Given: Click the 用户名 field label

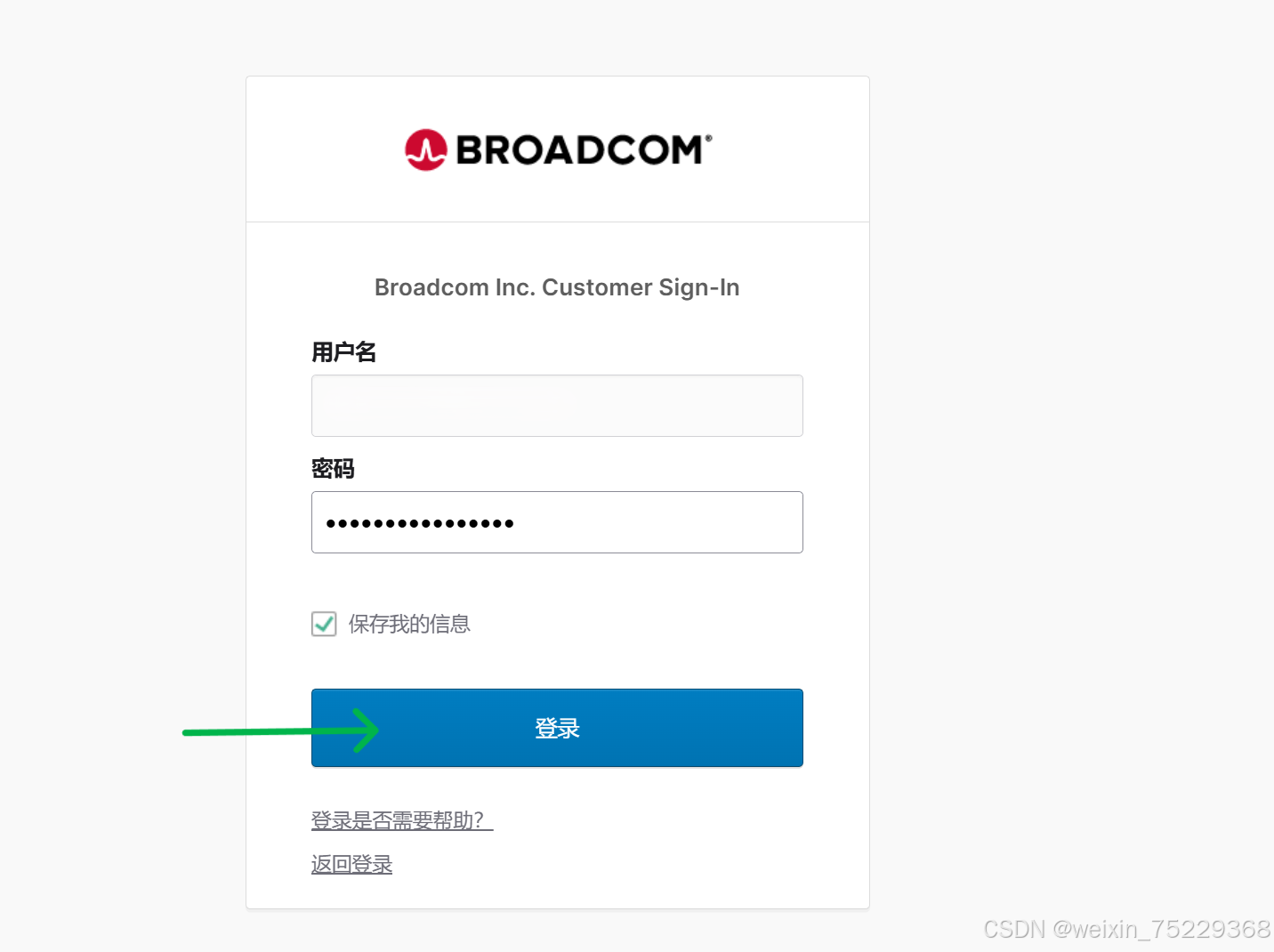Looking at the screenshot, I should 343,352.
